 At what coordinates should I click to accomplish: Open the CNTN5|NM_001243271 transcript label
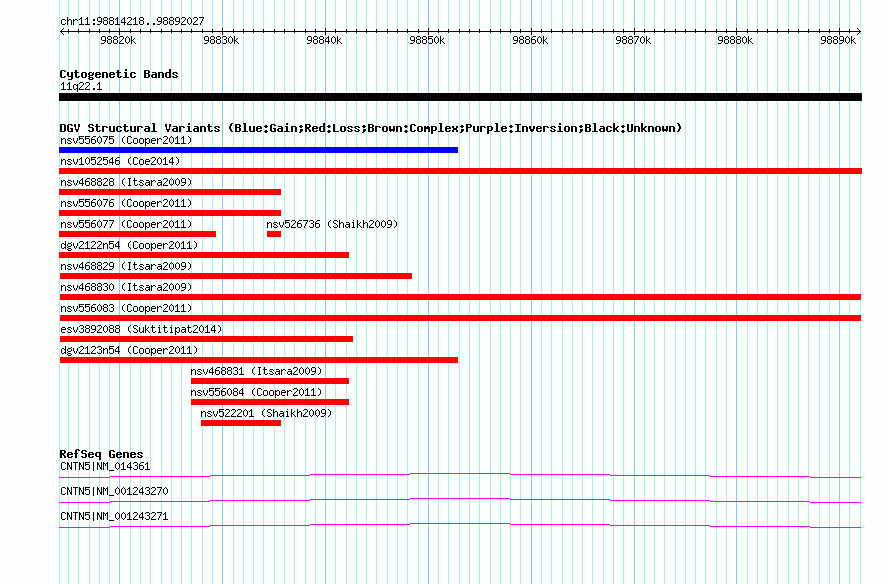pos(114,516)
